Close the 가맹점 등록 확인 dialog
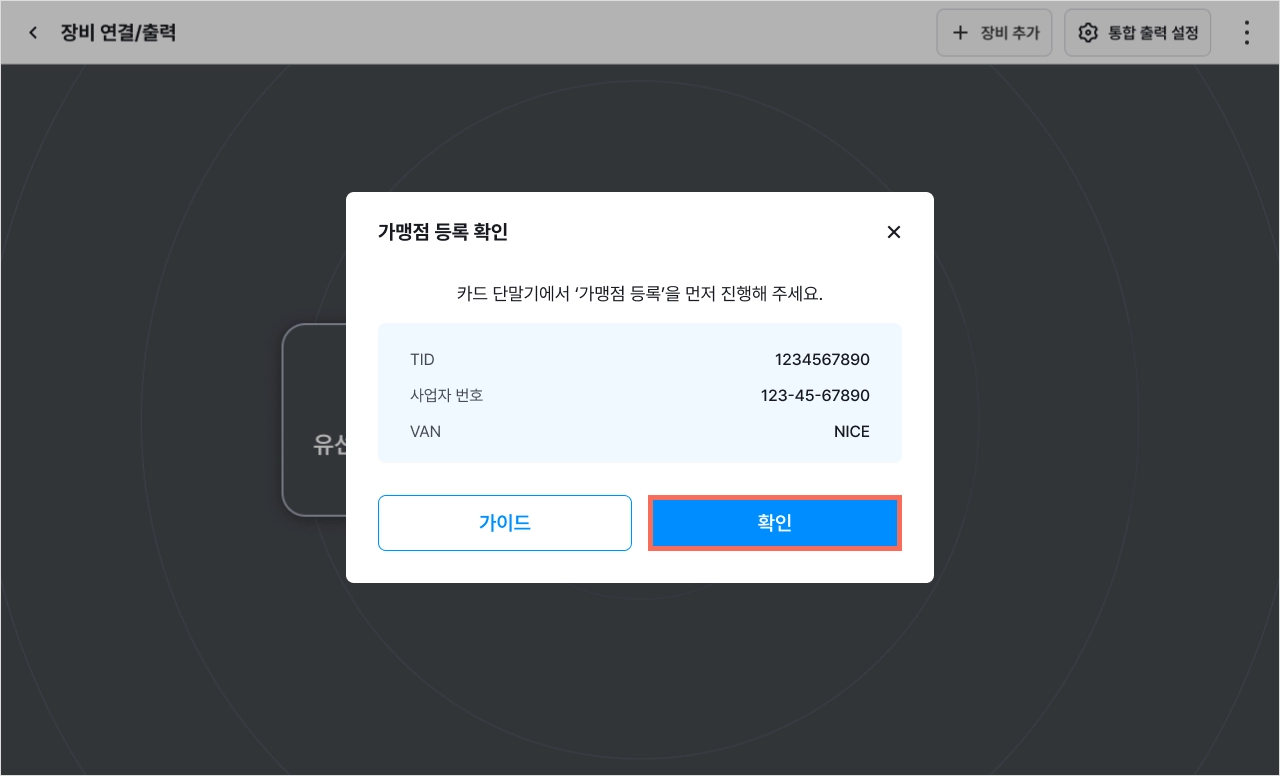Viewport: 1280px width, 776px height. pos(894,232)
